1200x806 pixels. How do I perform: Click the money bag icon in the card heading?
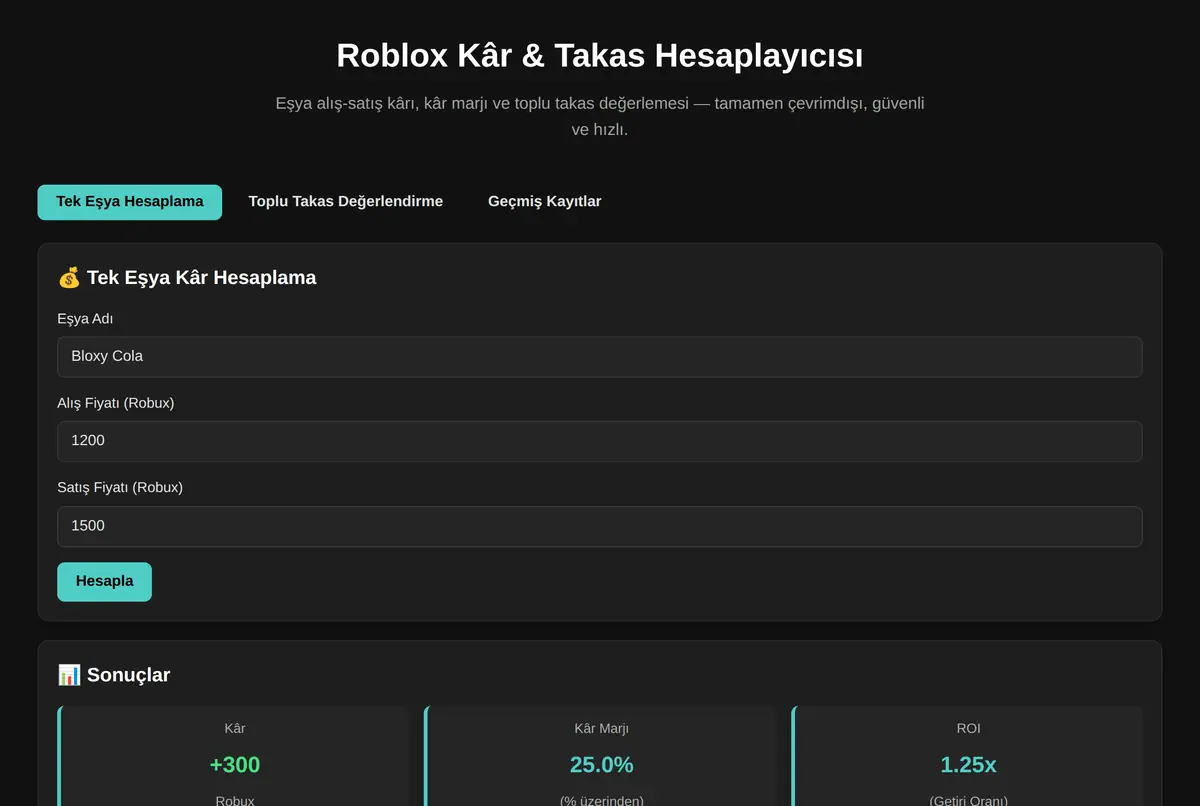point(69,278)
